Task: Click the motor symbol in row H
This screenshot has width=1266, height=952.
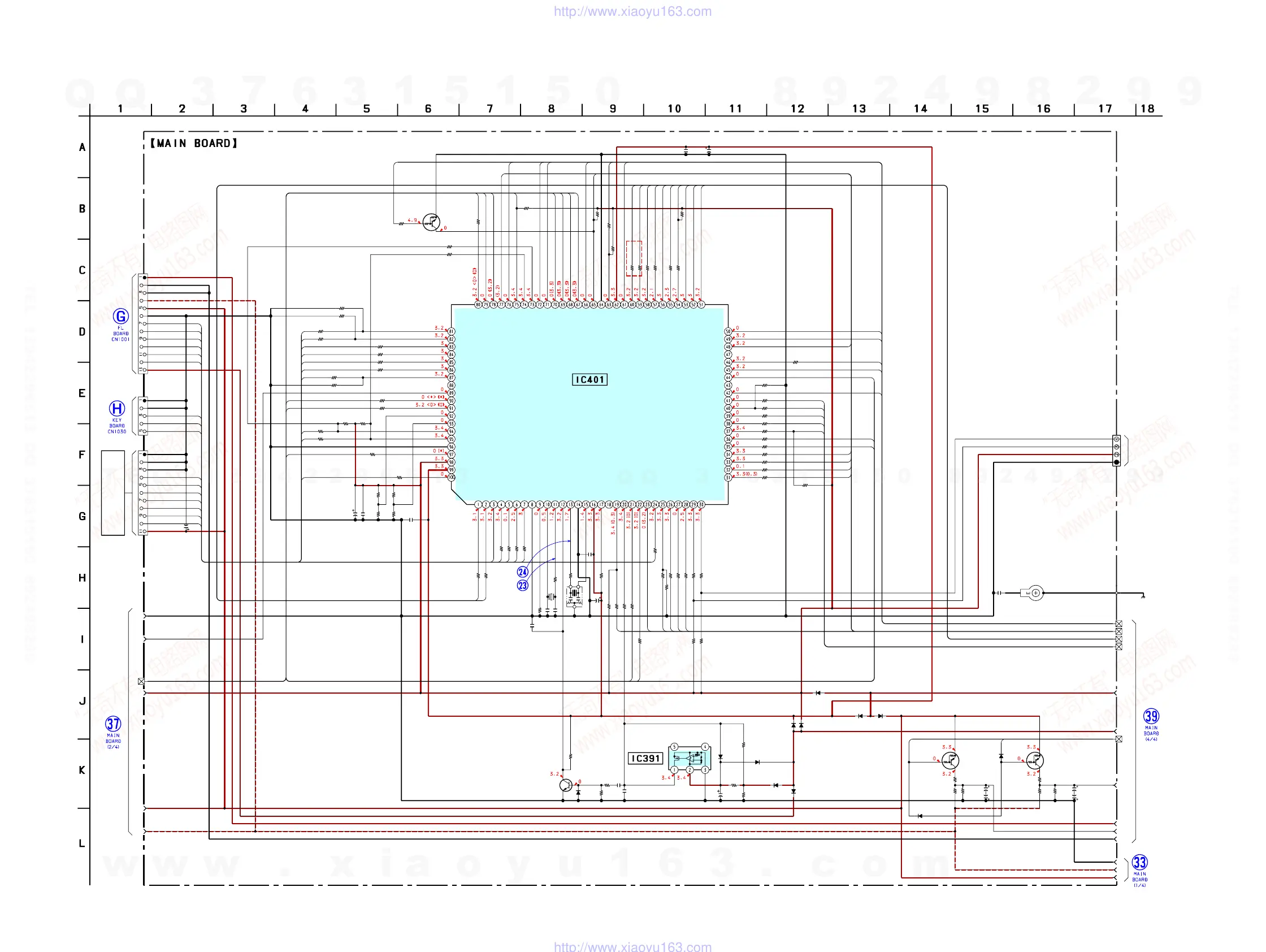Action: tap(1035, 593)
